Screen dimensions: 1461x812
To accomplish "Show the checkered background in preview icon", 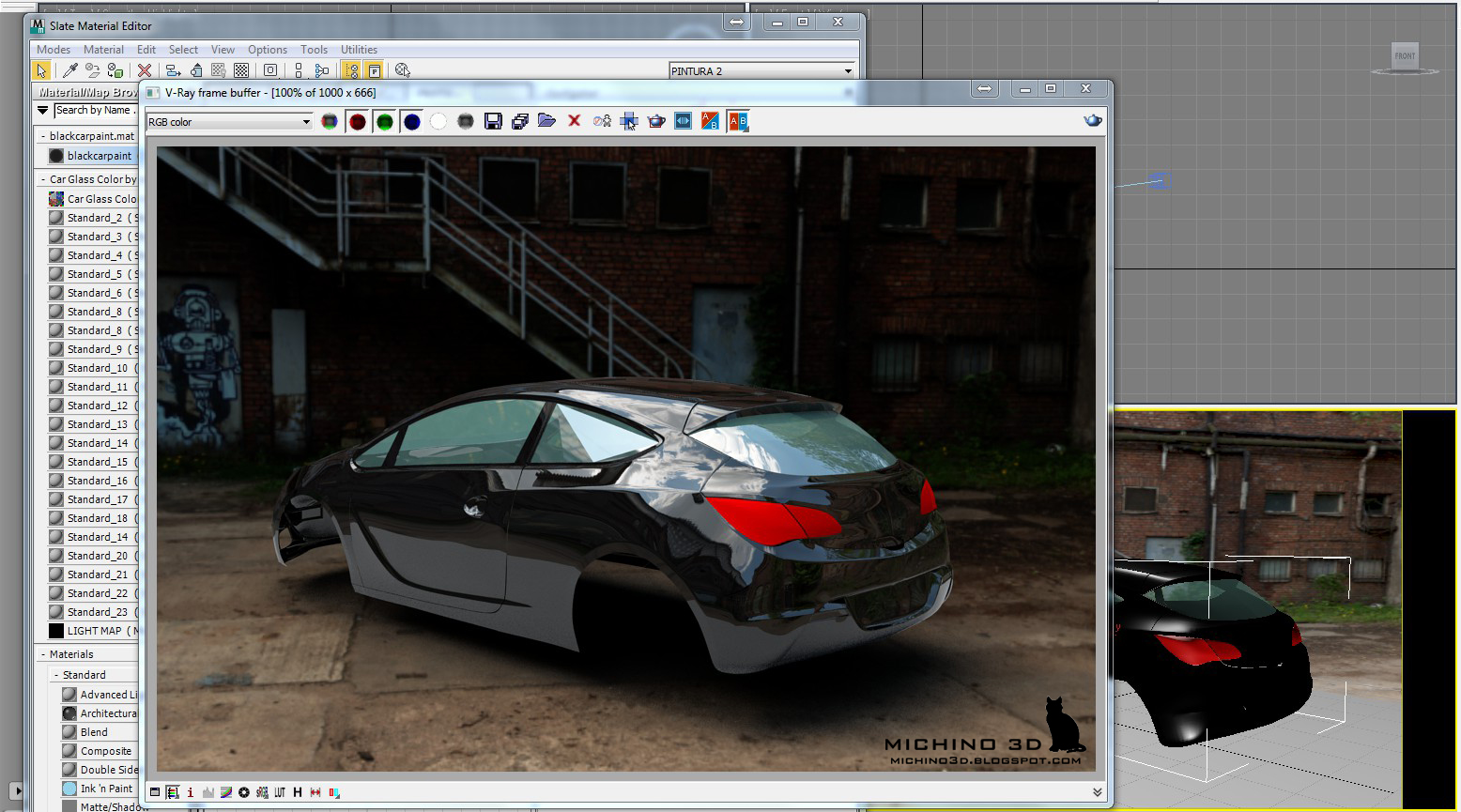I will (241, 70).
